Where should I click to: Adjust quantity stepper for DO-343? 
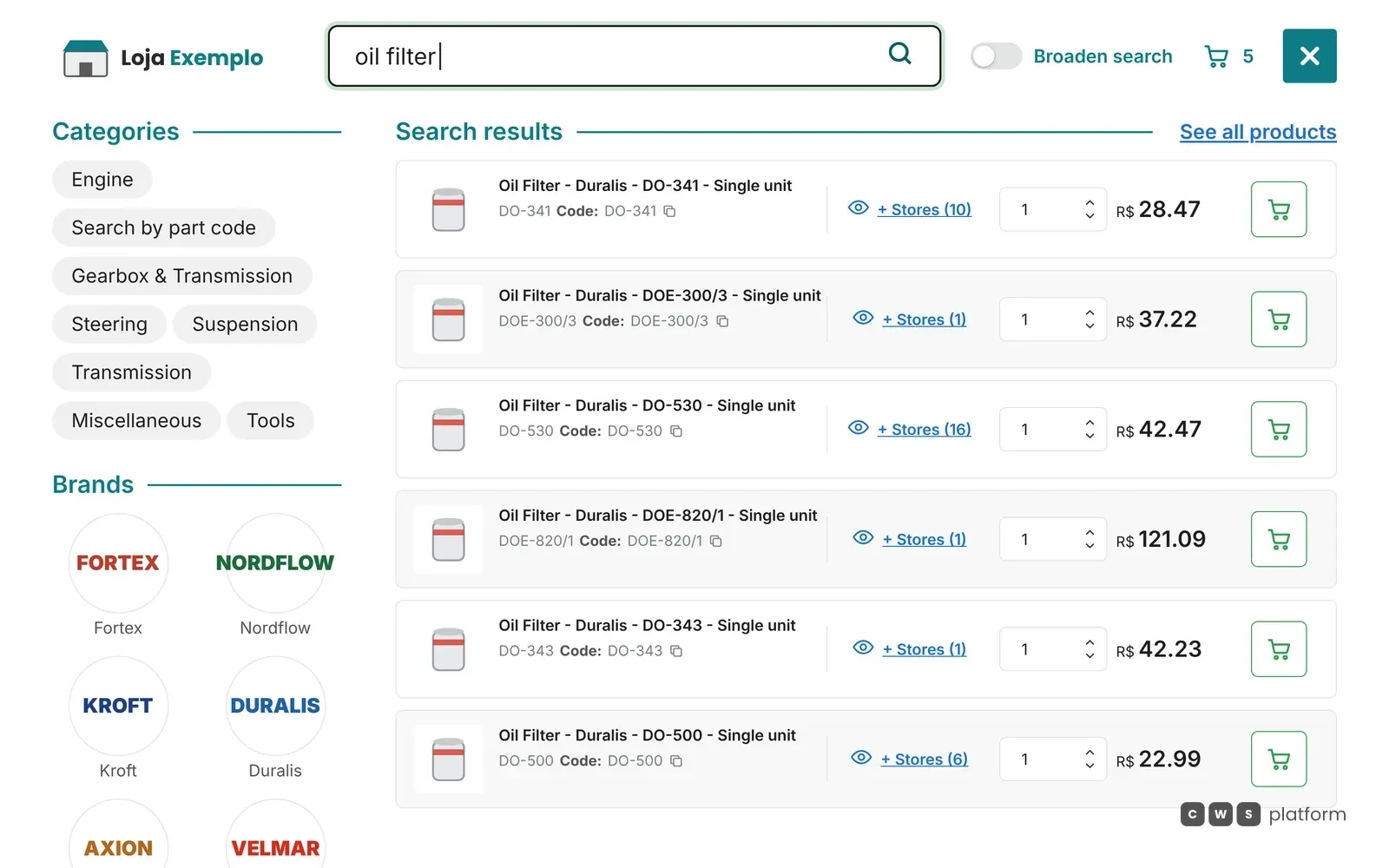1089,649
